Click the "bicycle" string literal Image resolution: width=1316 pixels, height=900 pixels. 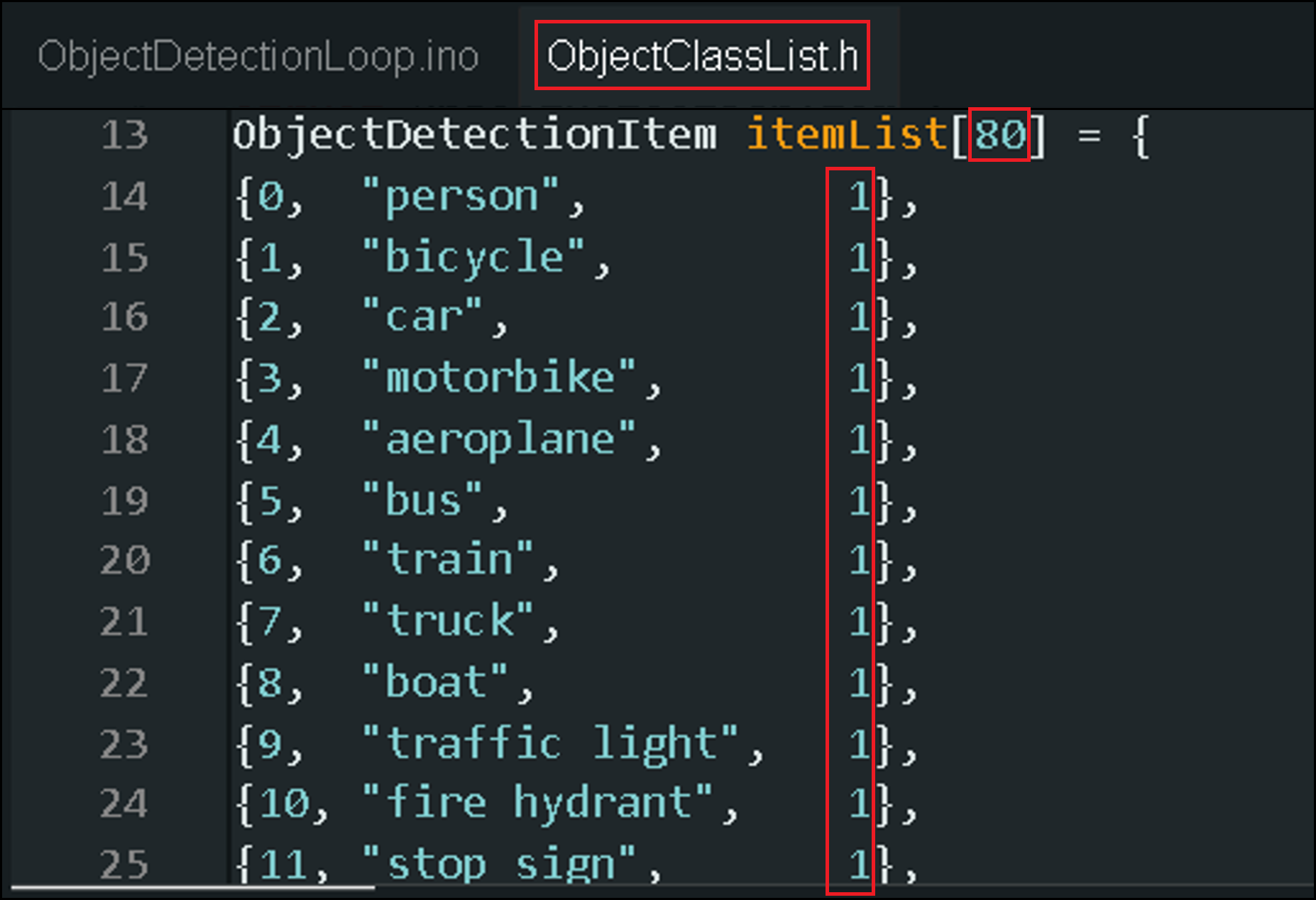[474, 257]
